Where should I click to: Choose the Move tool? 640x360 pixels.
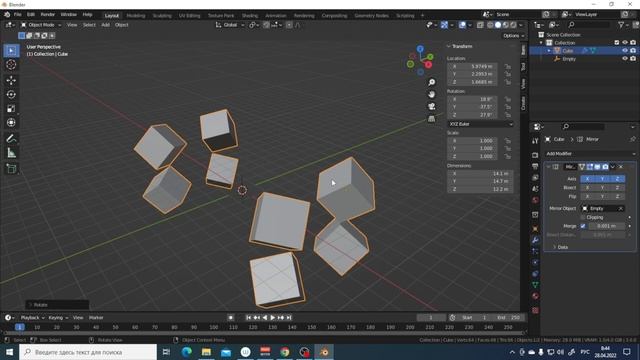pyautogui.click(x=11, y=80)
